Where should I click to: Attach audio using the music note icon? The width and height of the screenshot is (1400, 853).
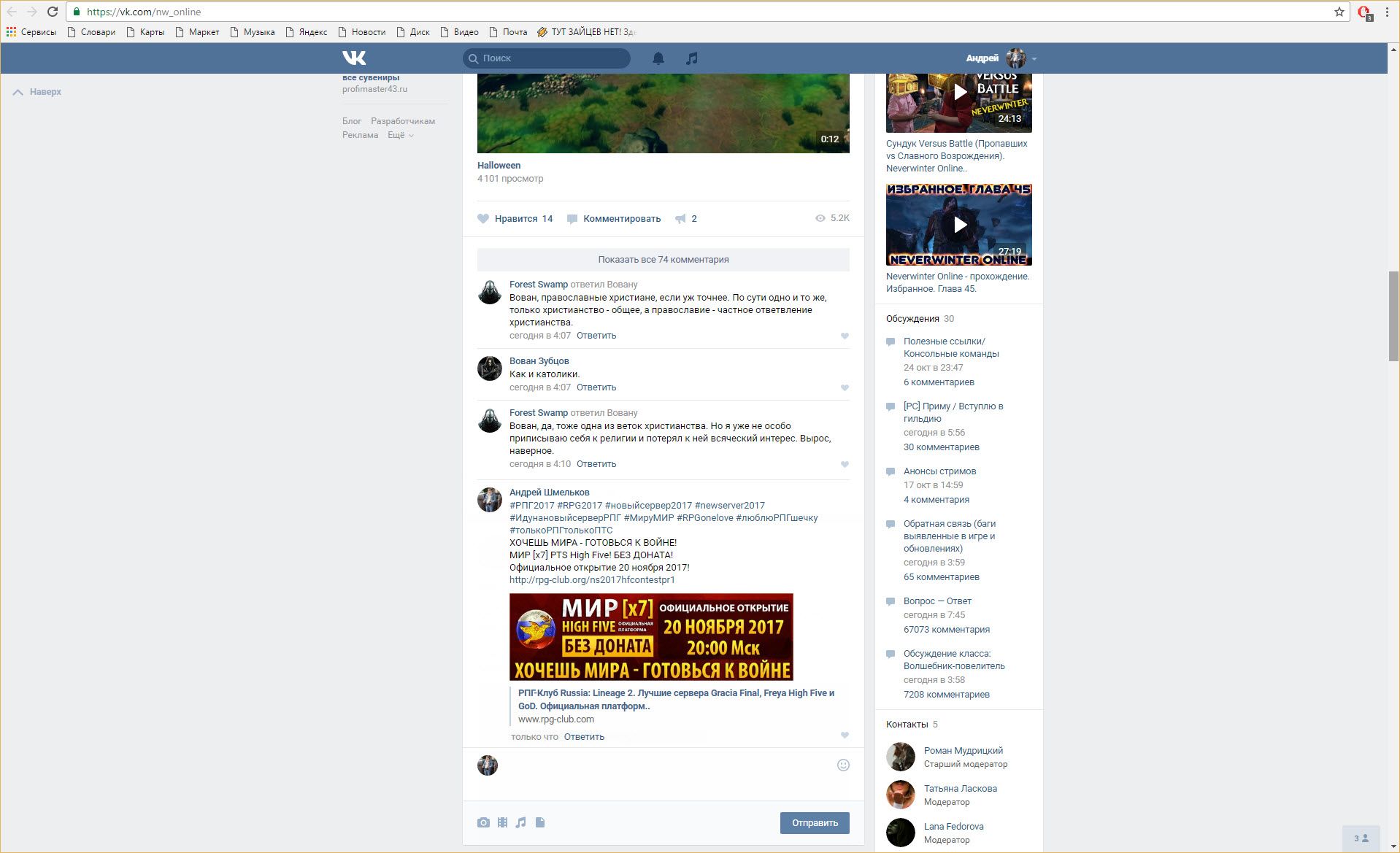(520, 822)
